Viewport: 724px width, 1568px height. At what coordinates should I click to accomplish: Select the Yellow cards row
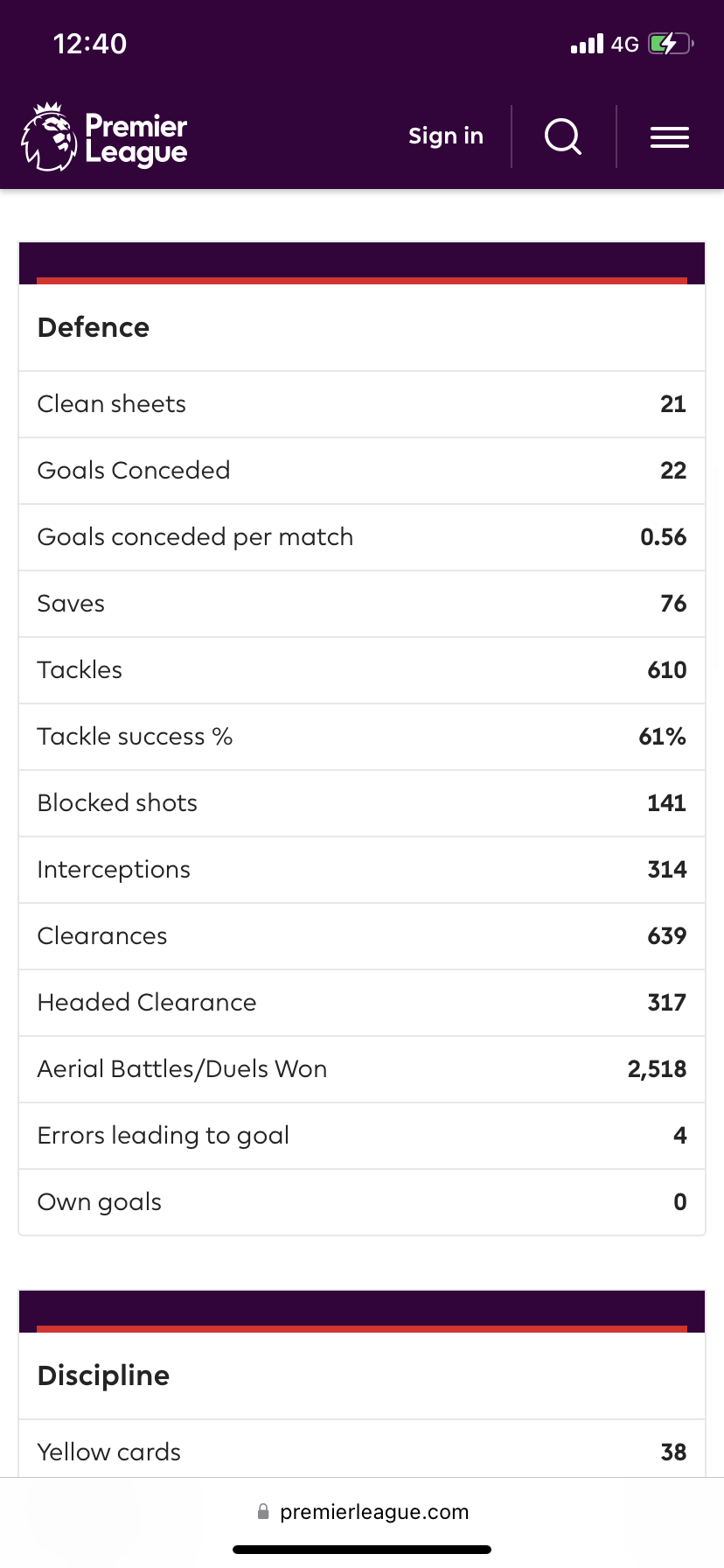click(x=362, y=1452)
